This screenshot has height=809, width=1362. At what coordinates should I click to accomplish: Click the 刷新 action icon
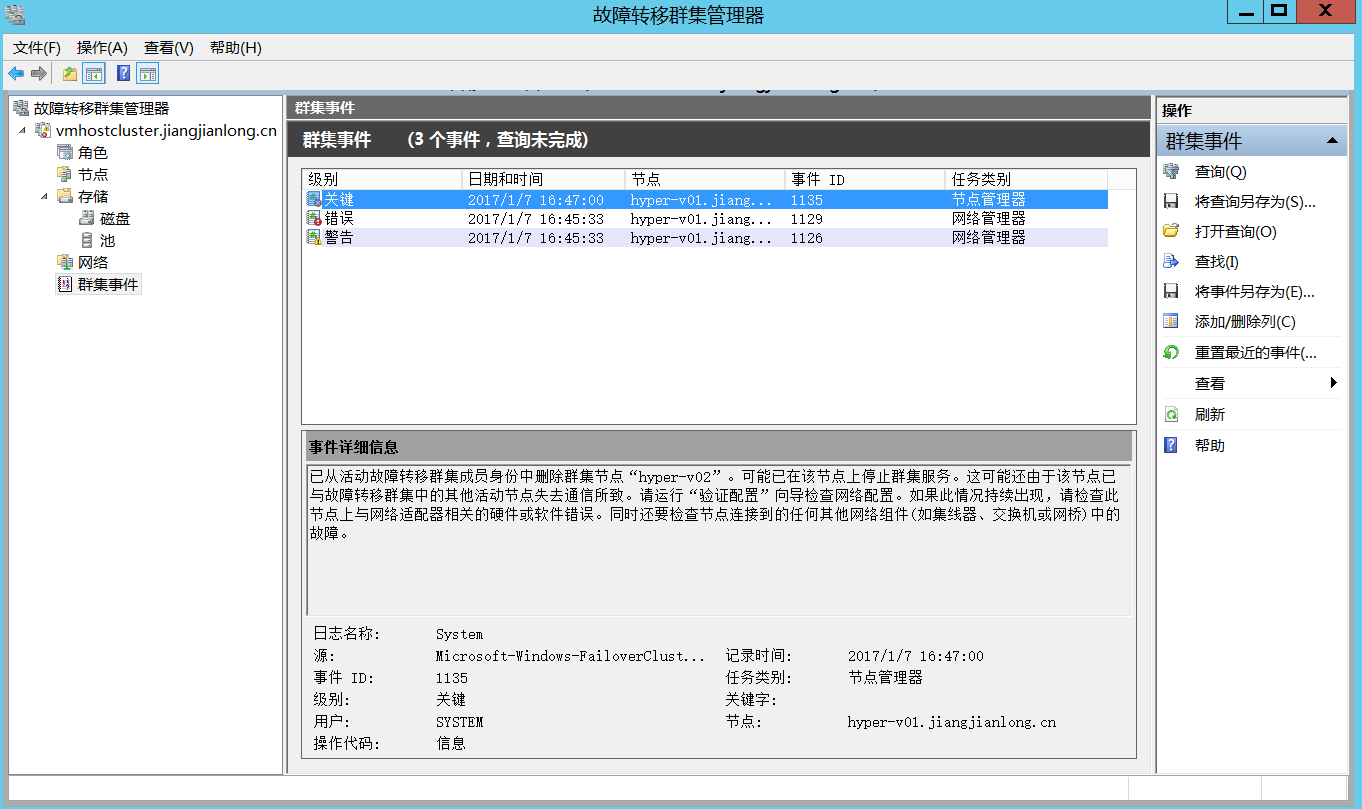[x=1172, y=414]
